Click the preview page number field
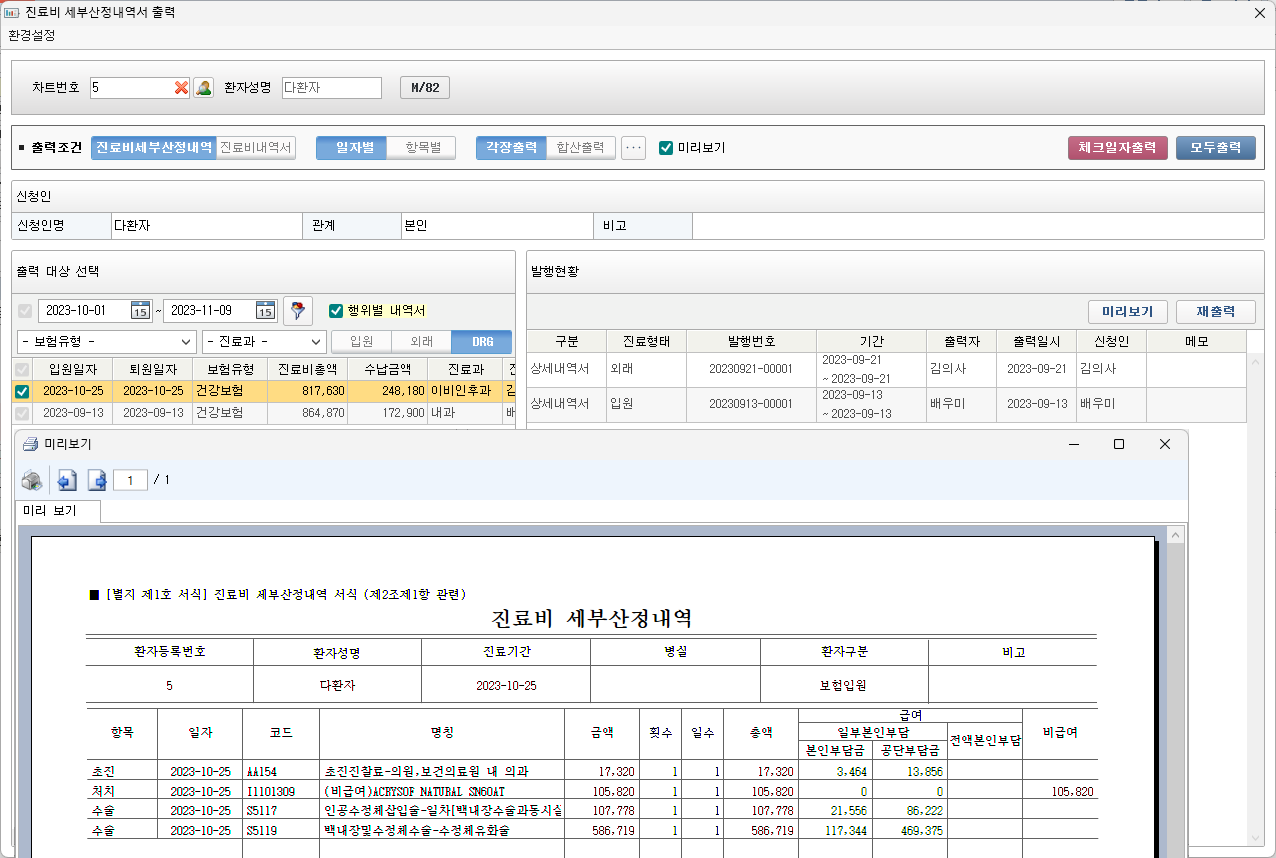This screenshot has height=858, width=1276. (130, 481)
